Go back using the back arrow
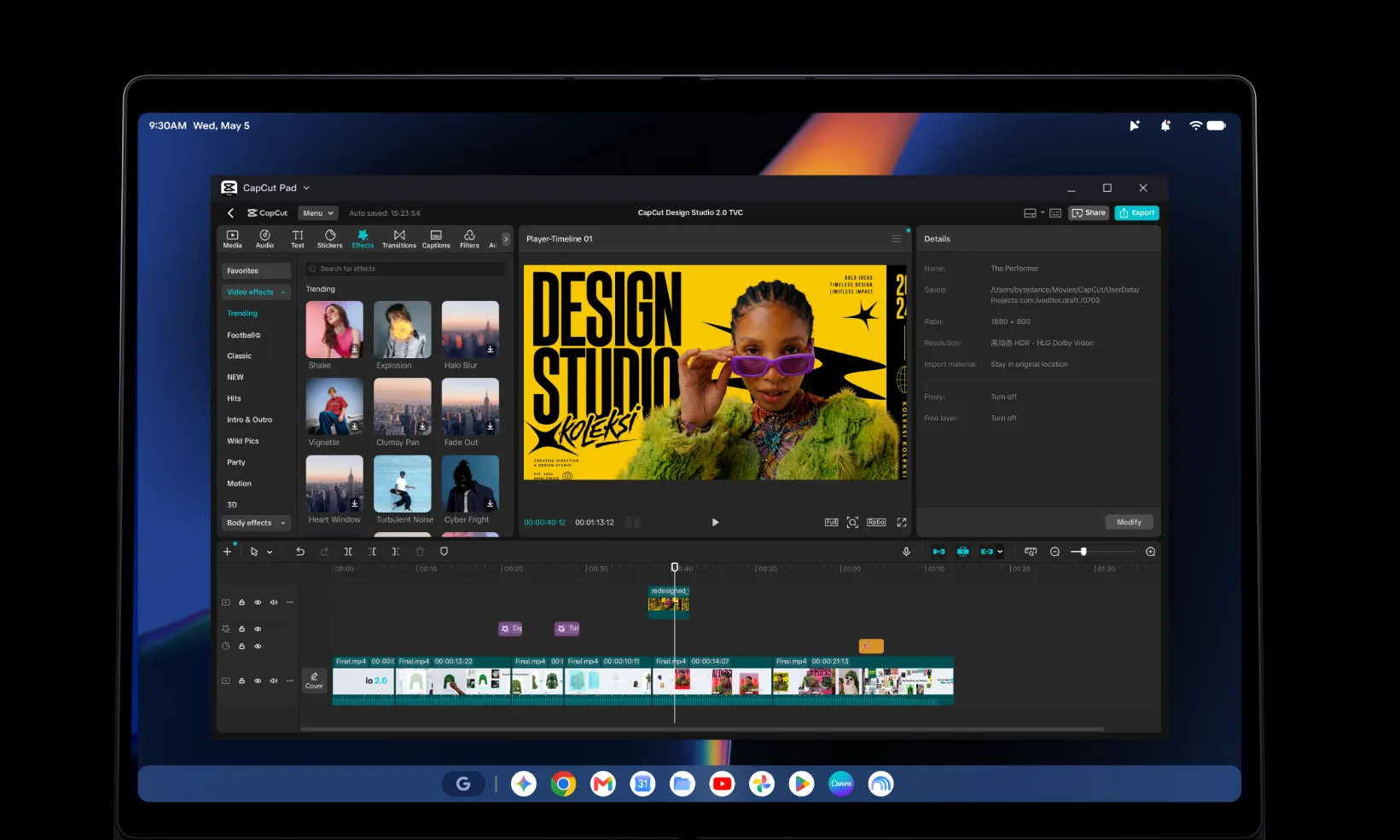This screenshot has height=840, width=1400. pos(230,213)
